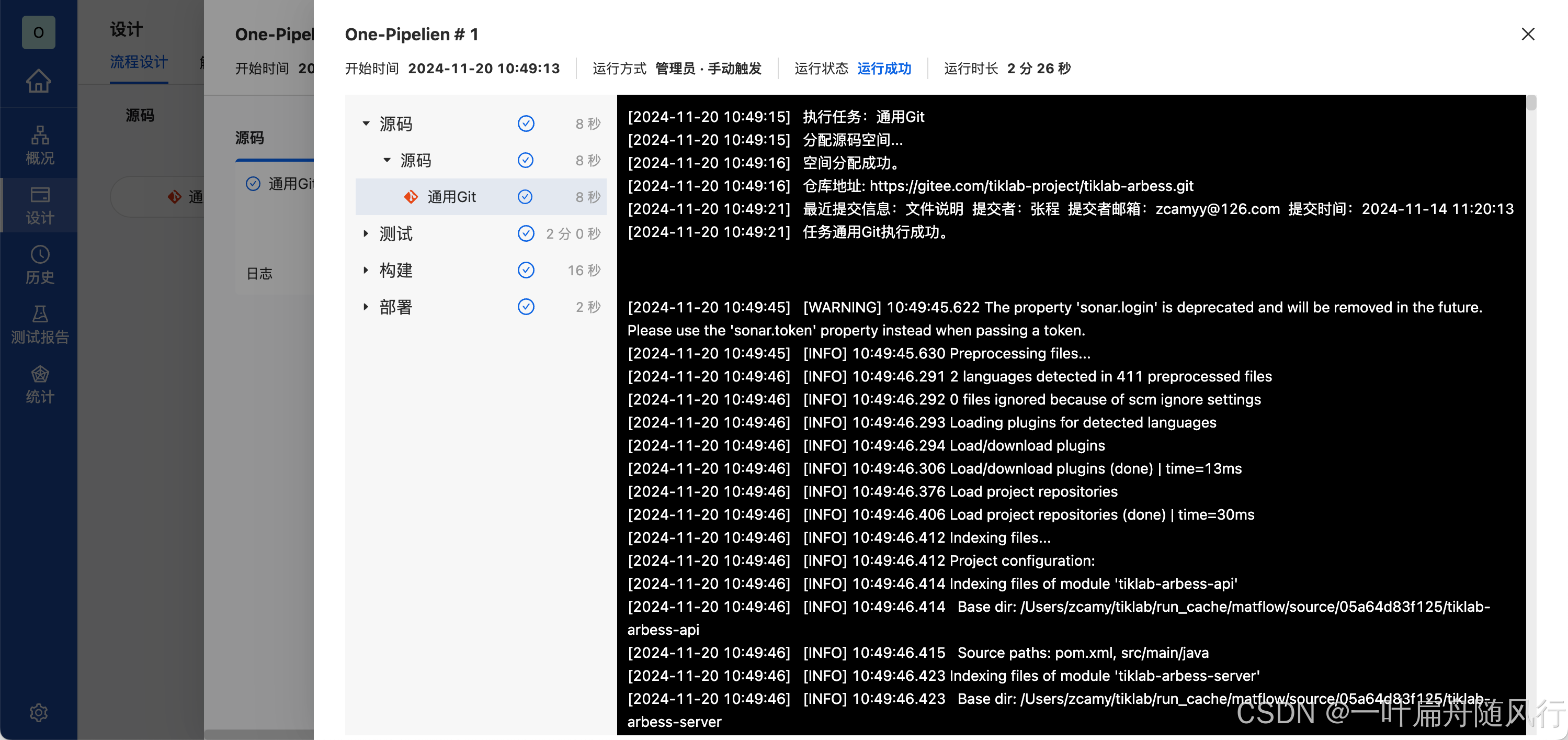
Task: Expand the 构建 stage in the tree
Action: click(367, 271)
